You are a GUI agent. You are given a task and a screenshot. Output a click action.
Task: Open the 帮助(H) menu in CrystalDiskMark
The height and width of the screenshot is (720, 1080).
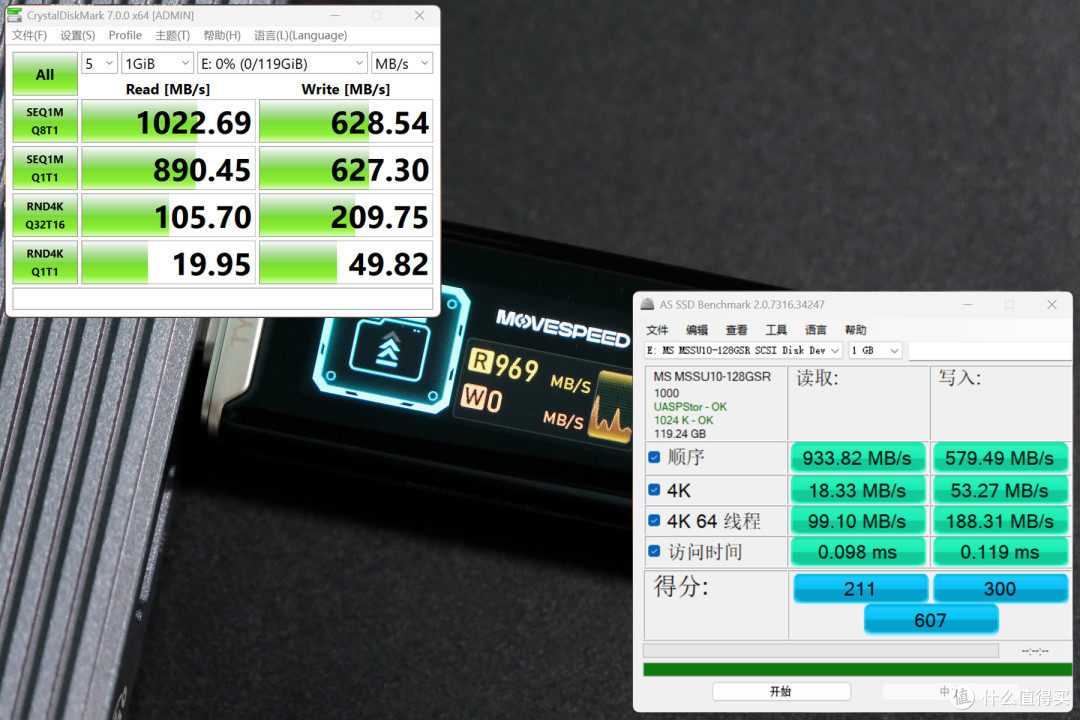click(x=222, y=35)
